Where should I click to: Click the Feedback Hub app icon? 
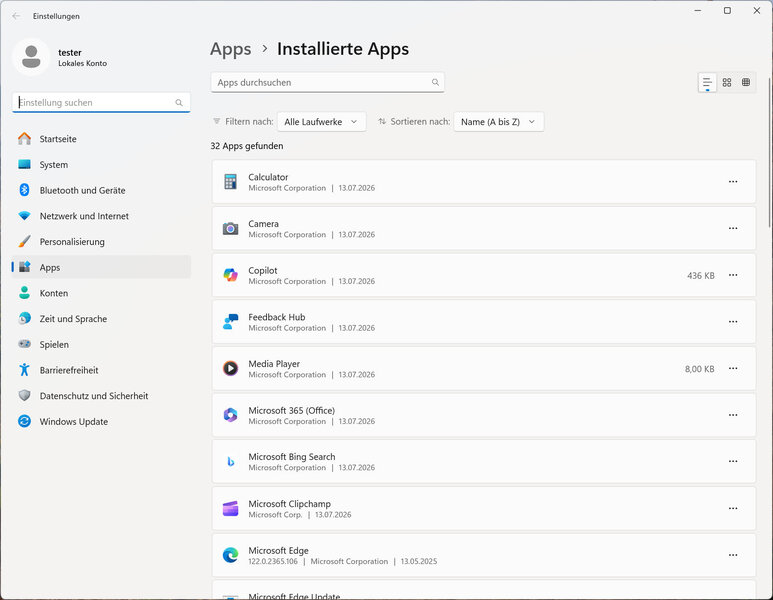pos(230,321)
